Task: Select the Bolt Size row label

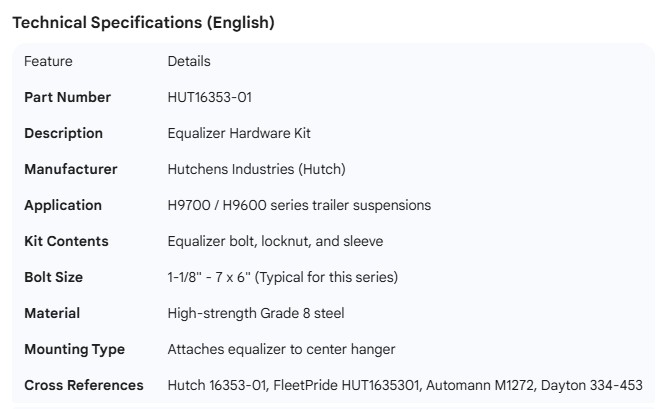Action: pyautogui.click(x=53, y=277)
